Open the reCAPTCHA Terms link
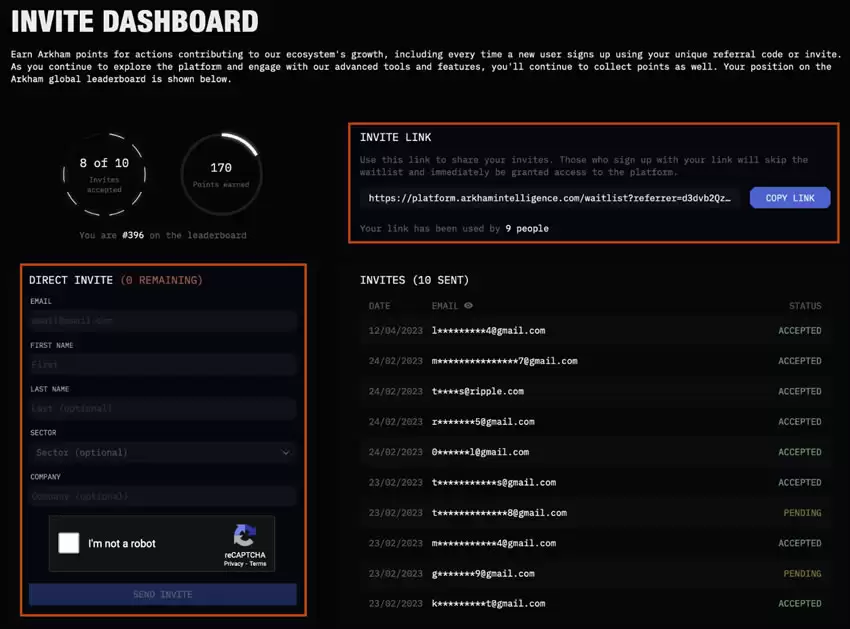The height and width of the screenshot is (629, 850). coord(258,564)
